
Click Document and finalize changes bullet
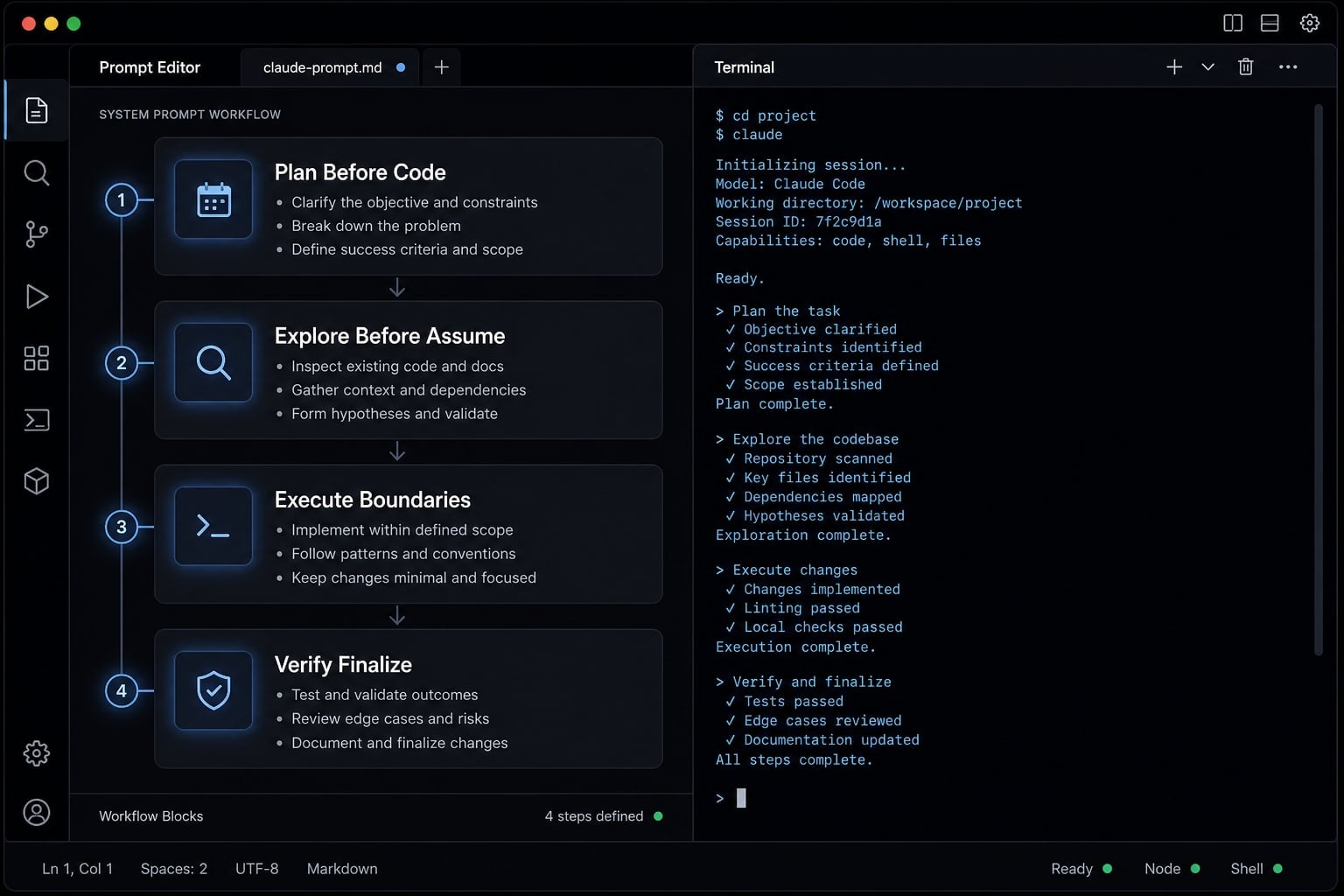tap(400, 743)
